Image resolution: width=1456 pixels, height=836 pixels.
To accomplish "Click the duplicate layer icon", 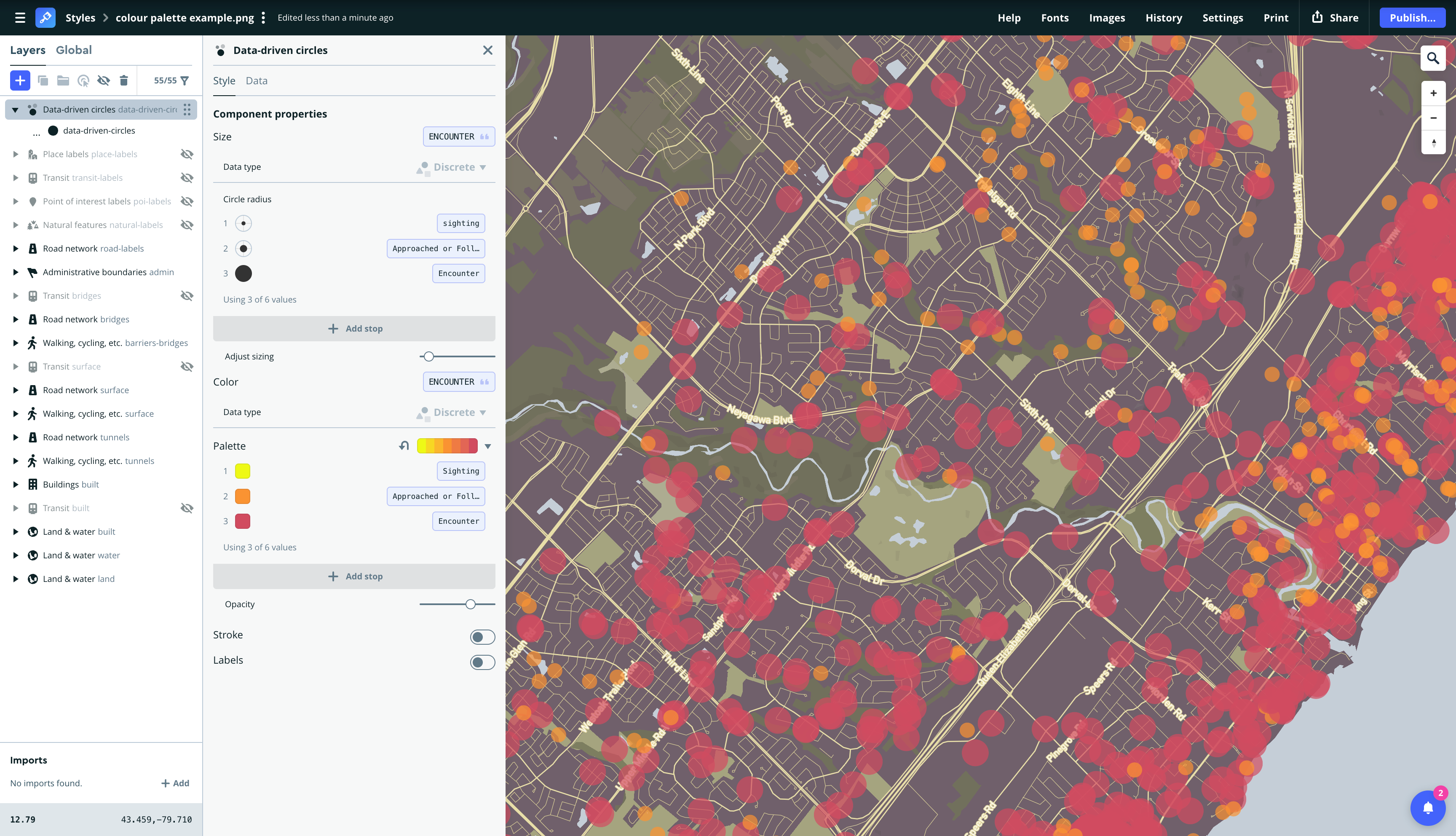I will point(43,80).
